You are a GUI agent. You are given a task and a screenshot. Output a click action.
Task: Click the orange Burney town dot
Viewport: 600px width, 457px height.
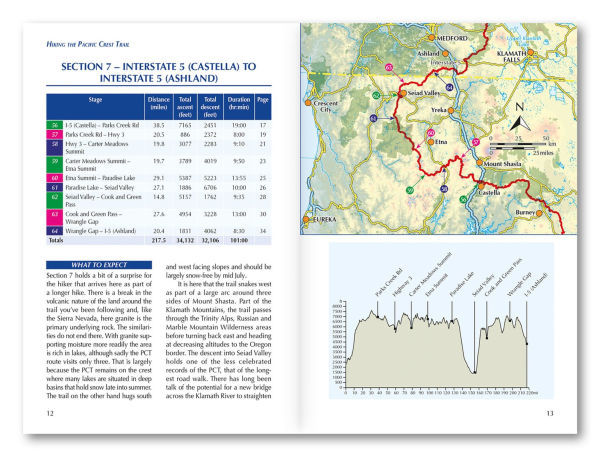coord(539,213)
